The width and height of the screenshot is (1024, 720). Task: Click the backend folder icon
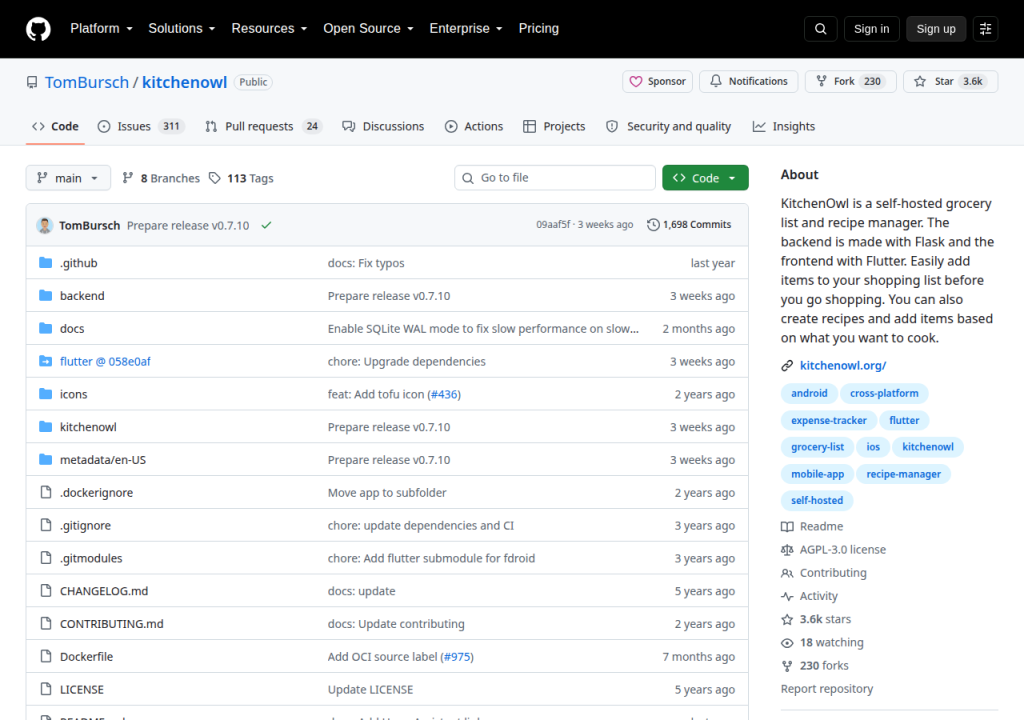tap(45, 295)
